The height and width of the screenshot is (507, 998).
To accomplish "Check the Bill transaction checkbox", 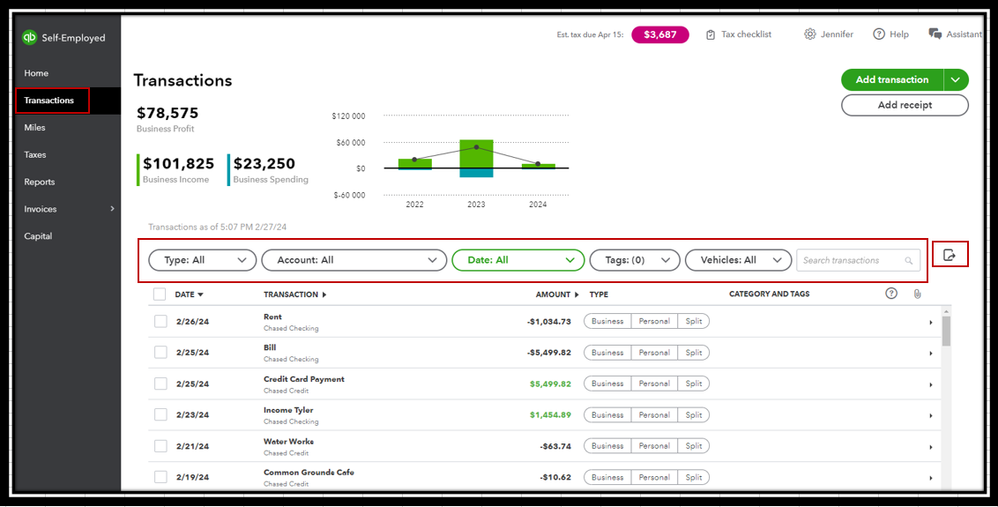I will [160, 352].
